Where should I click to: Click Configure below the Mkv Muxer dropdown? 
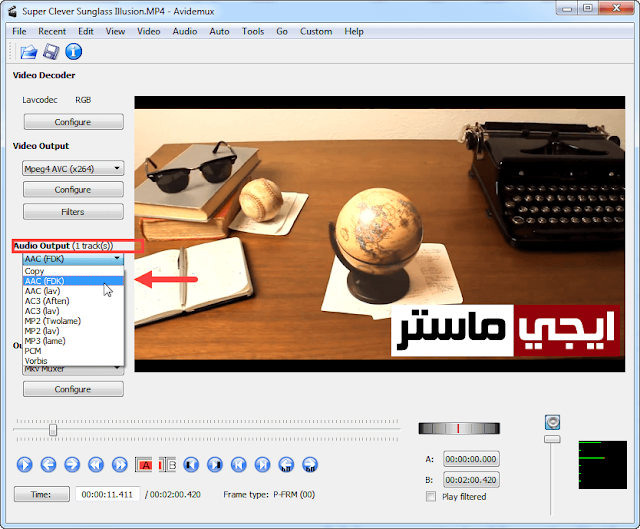(x=73, y=389)
